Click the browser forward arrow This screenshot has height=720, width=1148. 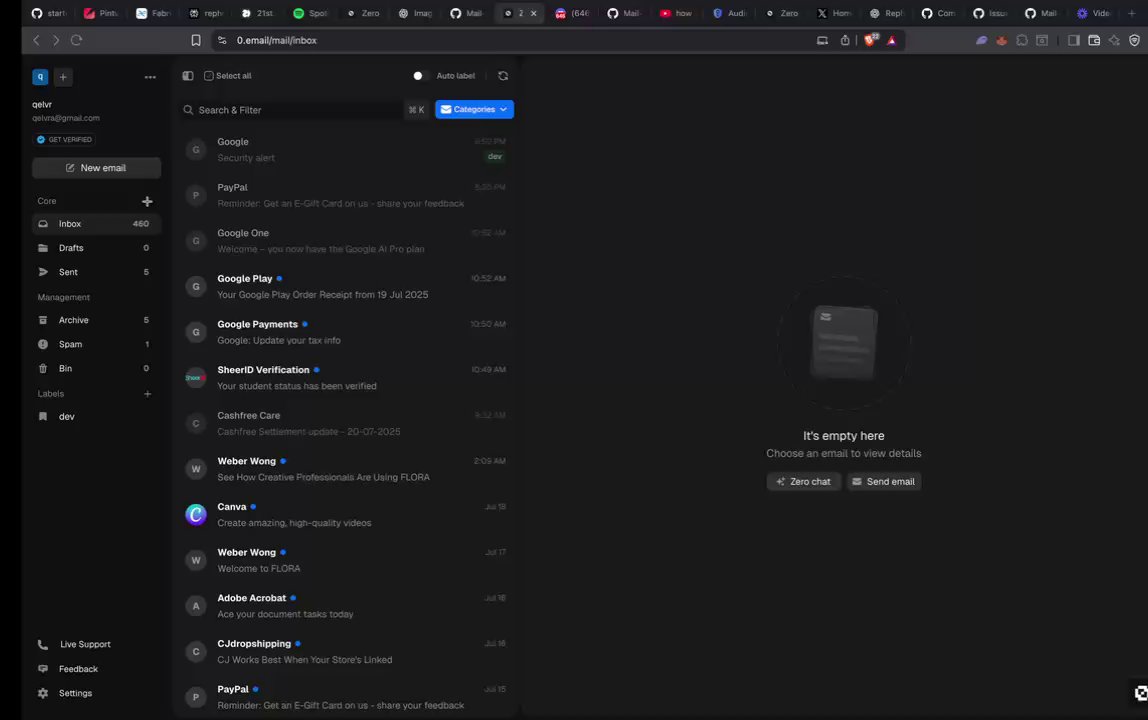click(56, 40)
